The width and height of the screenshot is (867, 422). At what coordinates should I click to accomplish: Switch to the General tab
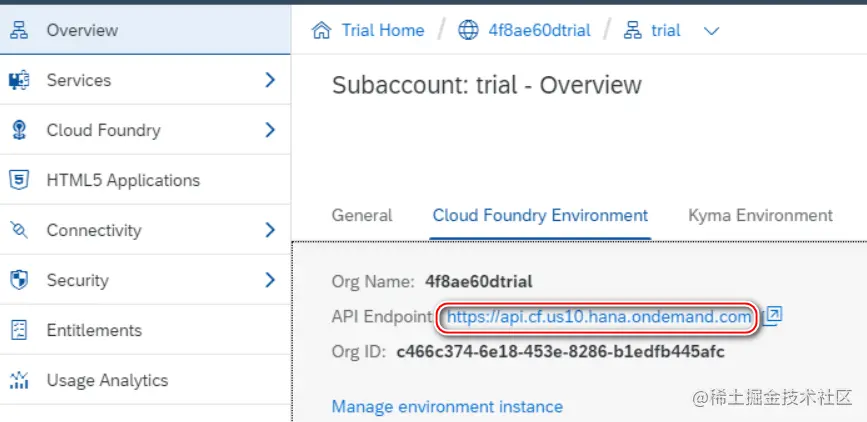[x=362, y=215]
